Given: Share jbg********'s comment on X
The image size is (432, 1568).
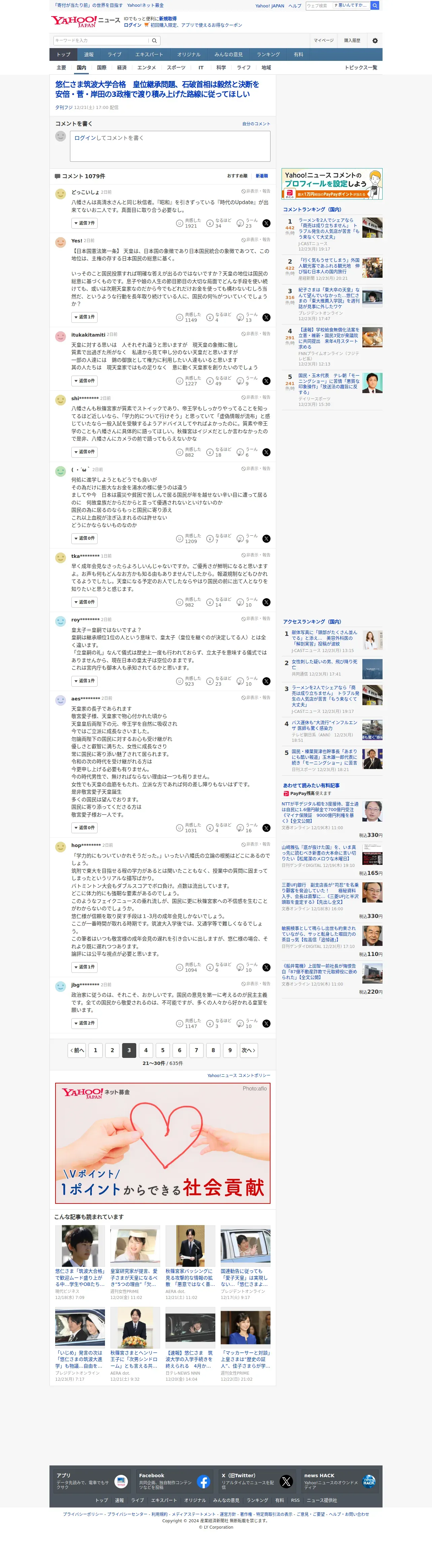Looking at the screenshot, I should click(x=266, y=1023).
